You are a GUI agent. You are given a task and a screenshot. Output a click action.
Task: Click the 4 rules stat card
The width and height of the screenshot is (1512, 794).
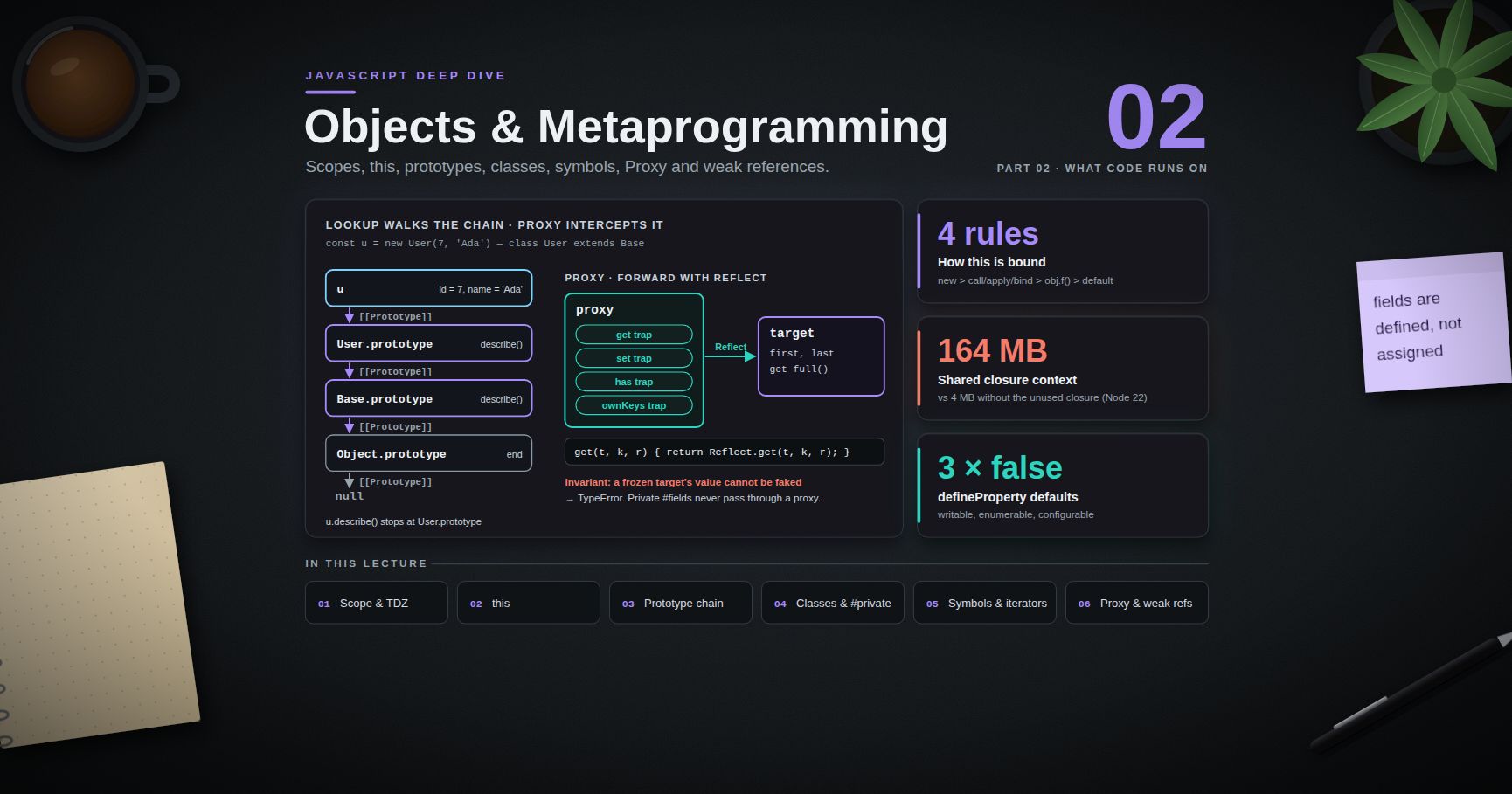(1062, 252)
